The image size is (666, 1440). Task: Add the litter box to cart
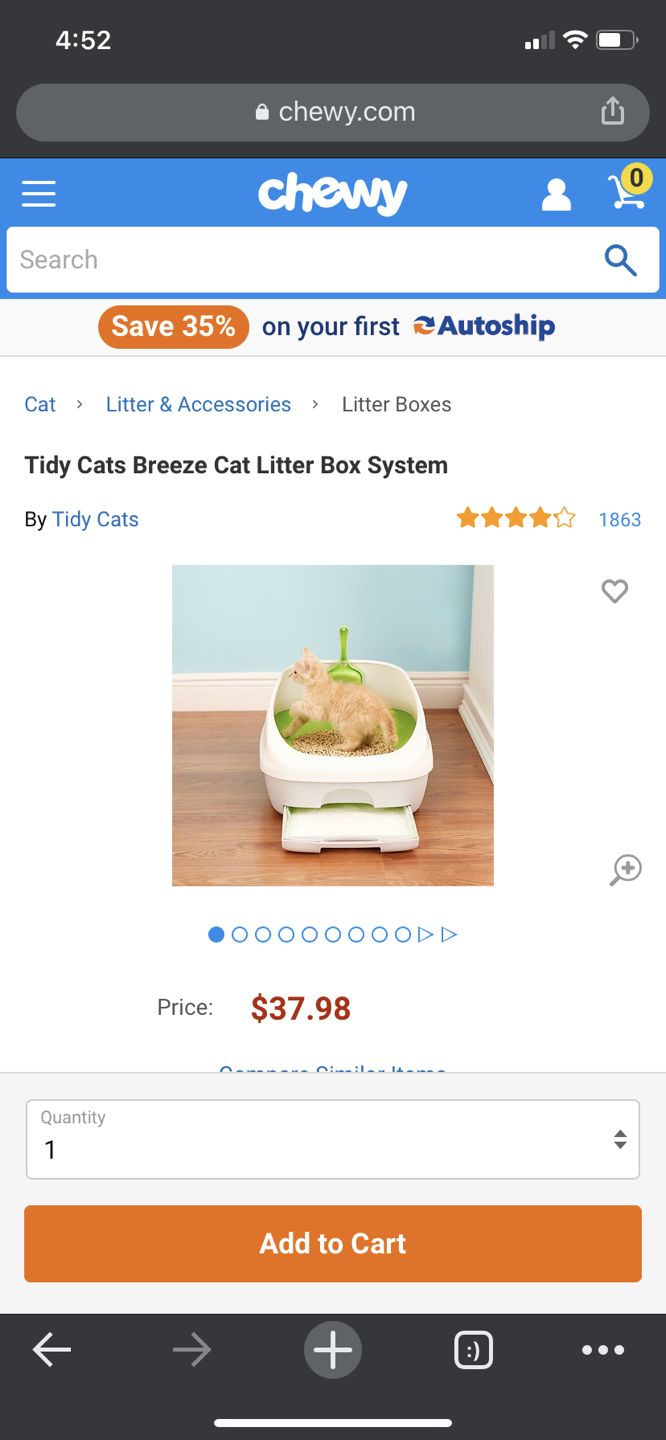point(333,1243)
